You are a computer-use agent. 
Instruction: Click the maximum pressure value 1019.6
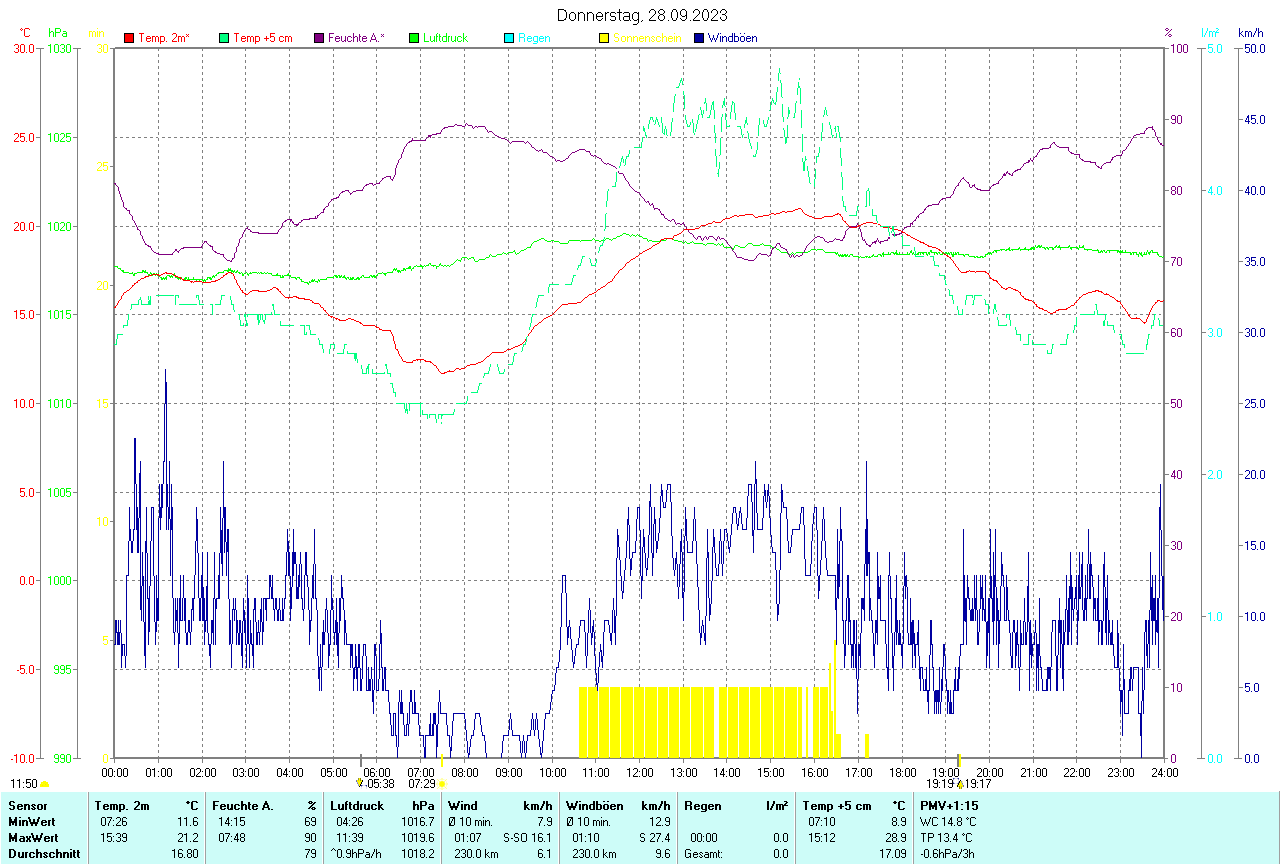click(418, 838)
